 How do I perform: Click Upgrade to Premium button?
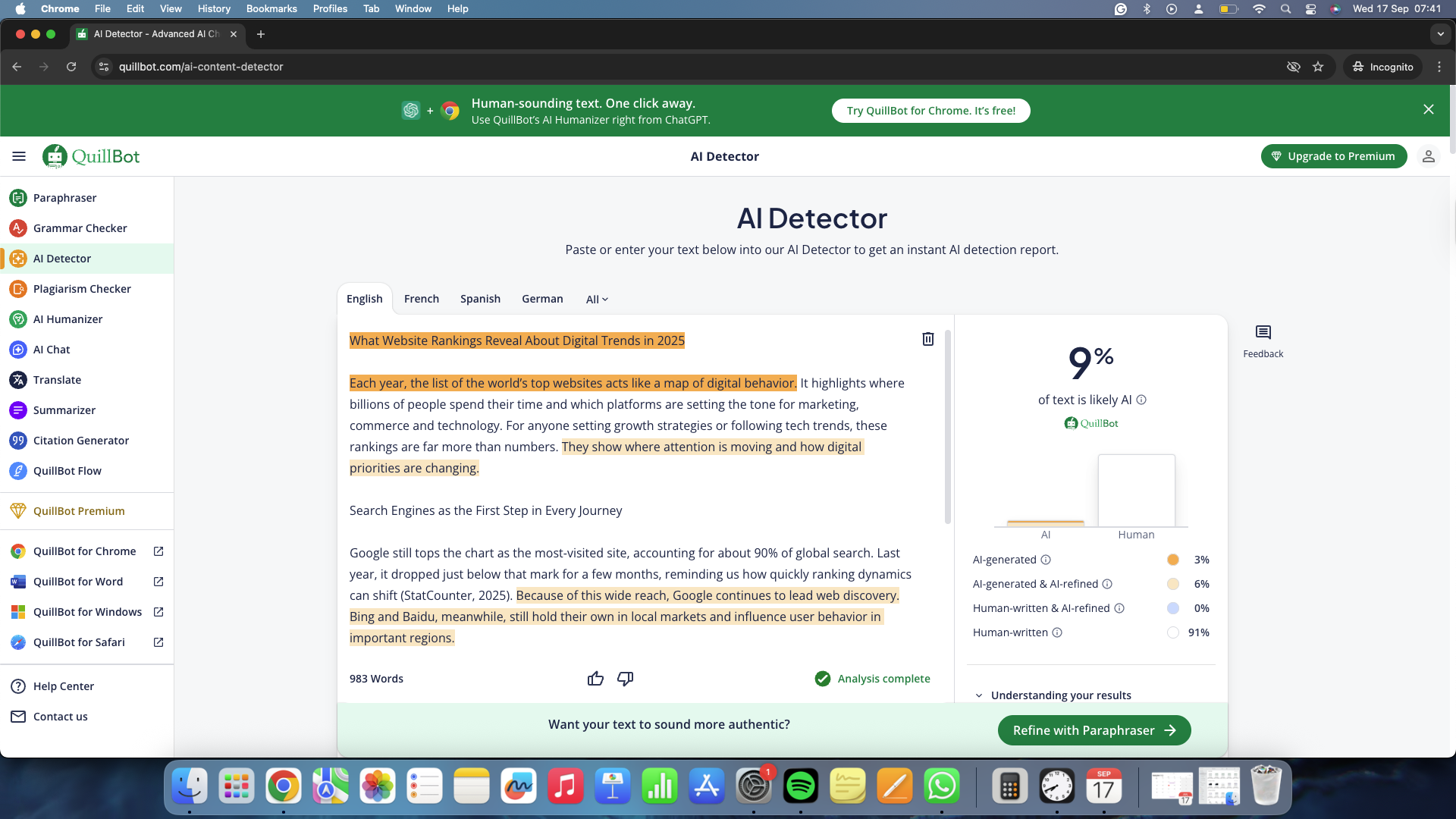[x=1334, y=156]
